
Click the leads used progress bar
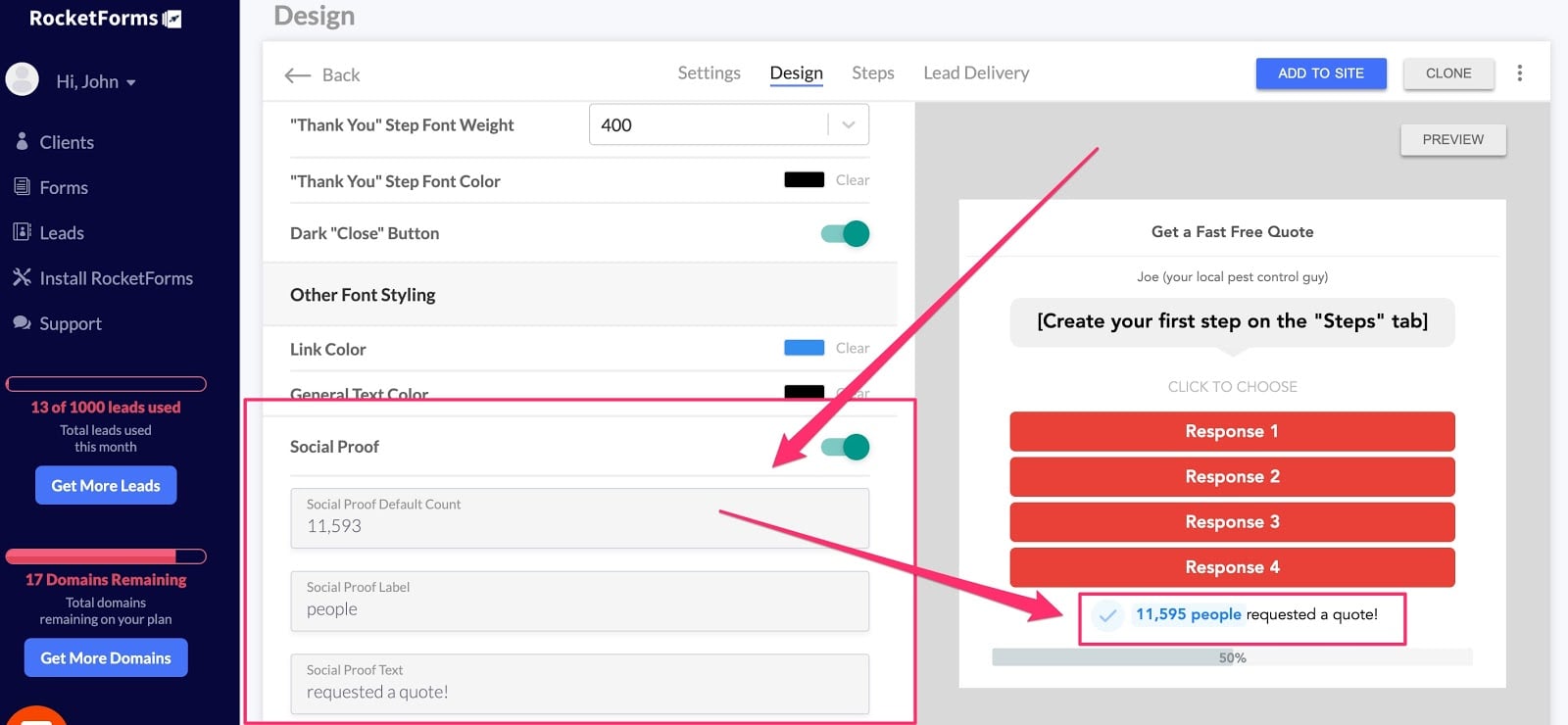point(106,384)
